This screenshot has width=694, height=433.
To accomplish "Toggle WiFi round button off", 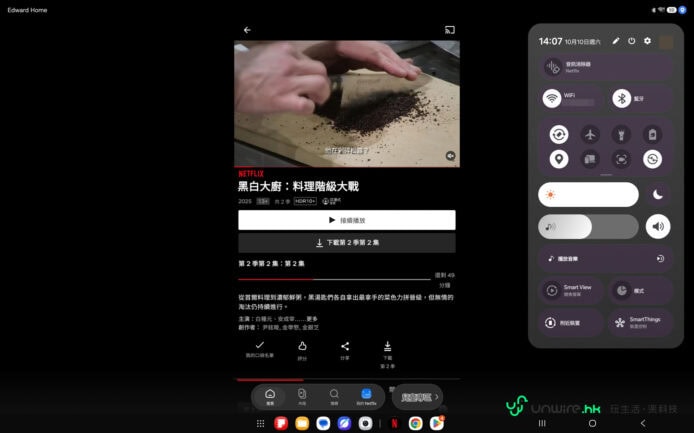I will coord(552,98).
